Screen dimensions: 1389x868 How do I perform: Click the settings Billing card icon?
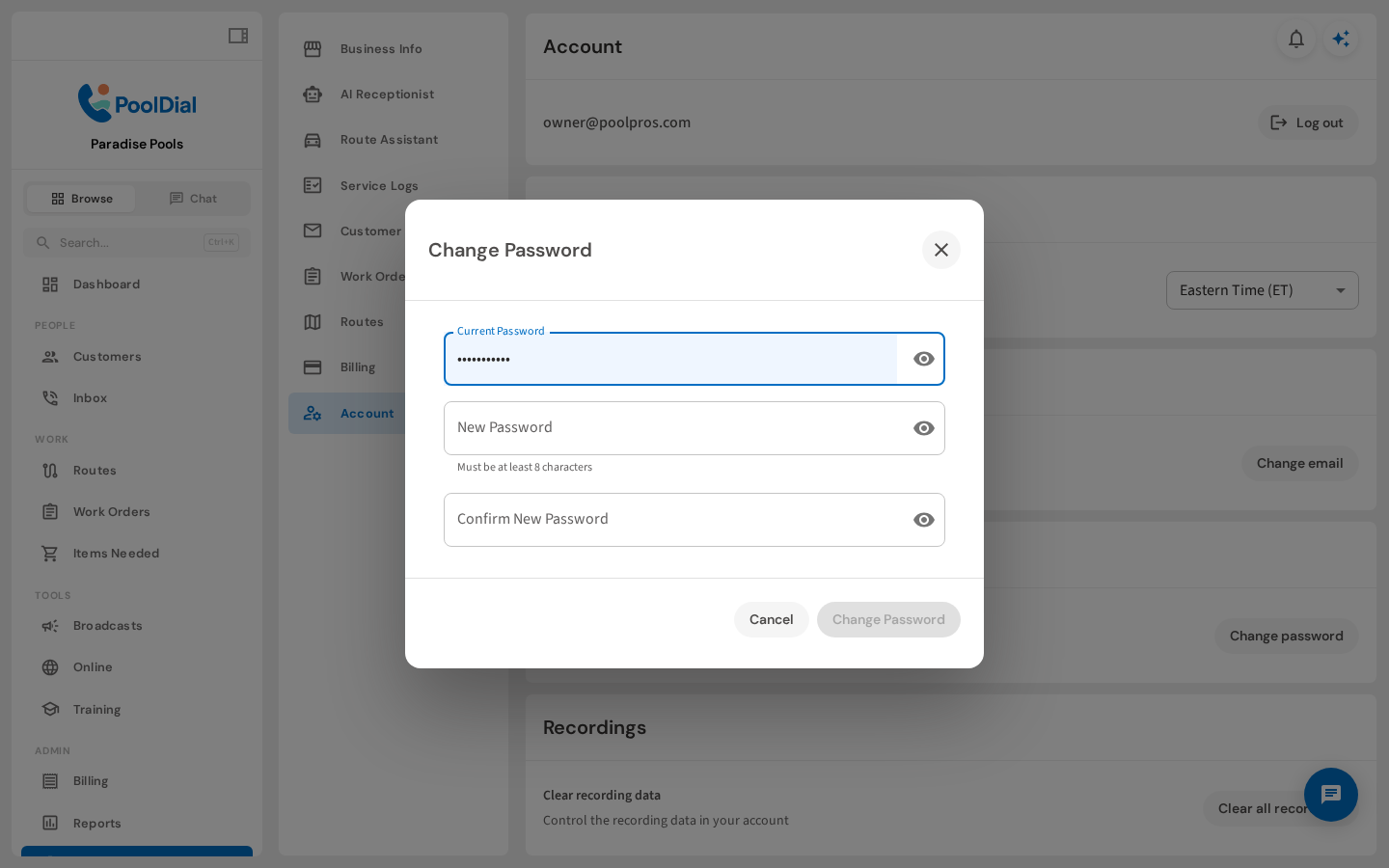coord(313,367)
